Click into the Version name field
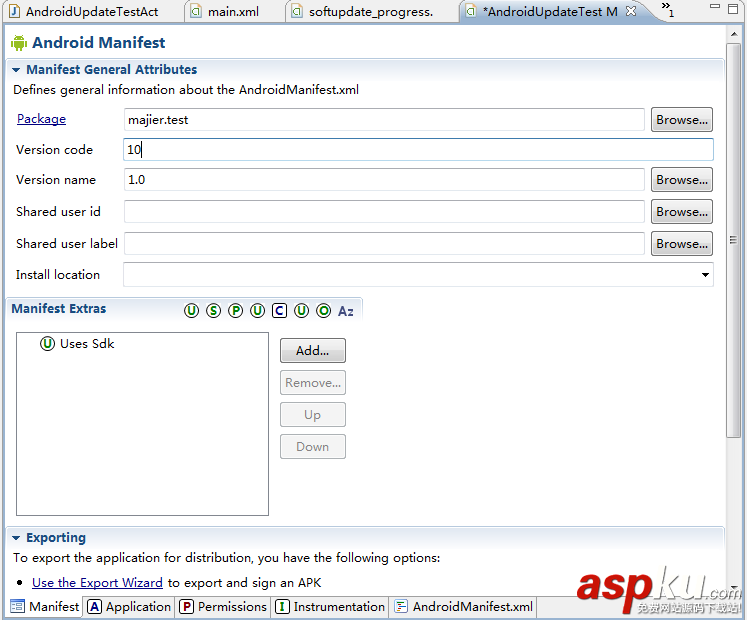The width and height of the screenshot is (747, 620). click(x=384, y=180)
